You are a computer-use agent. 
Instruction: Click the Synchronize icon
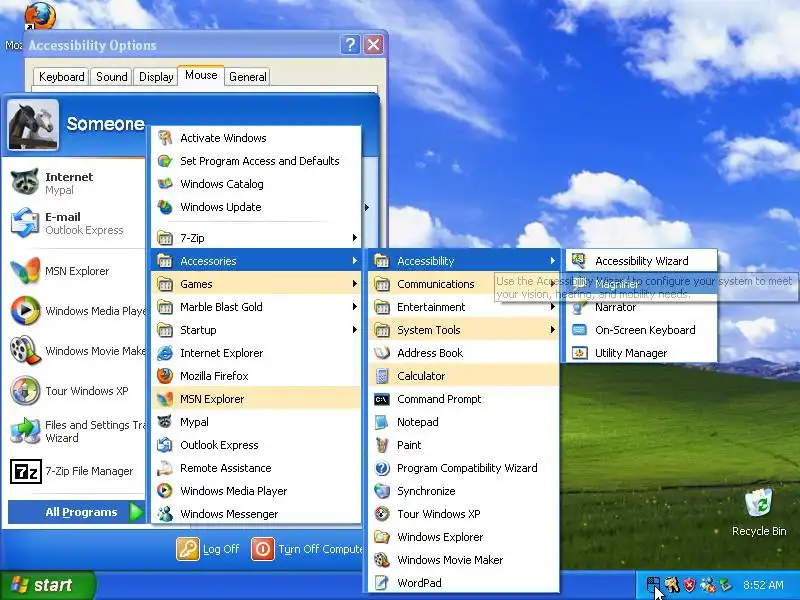pos(382,491)
